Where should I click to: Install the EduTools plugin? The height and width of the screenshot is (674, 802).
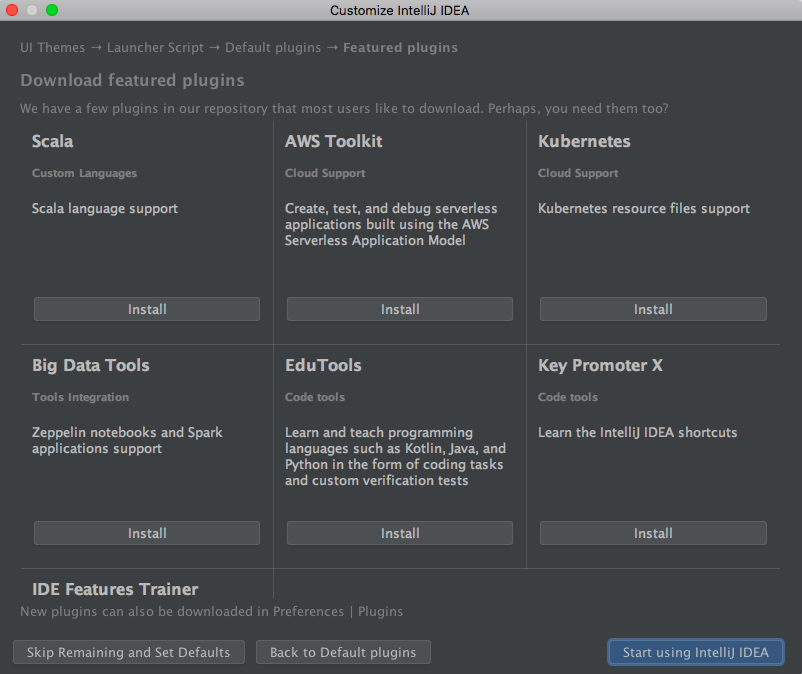pyautogui.click(x=400, y=533)
